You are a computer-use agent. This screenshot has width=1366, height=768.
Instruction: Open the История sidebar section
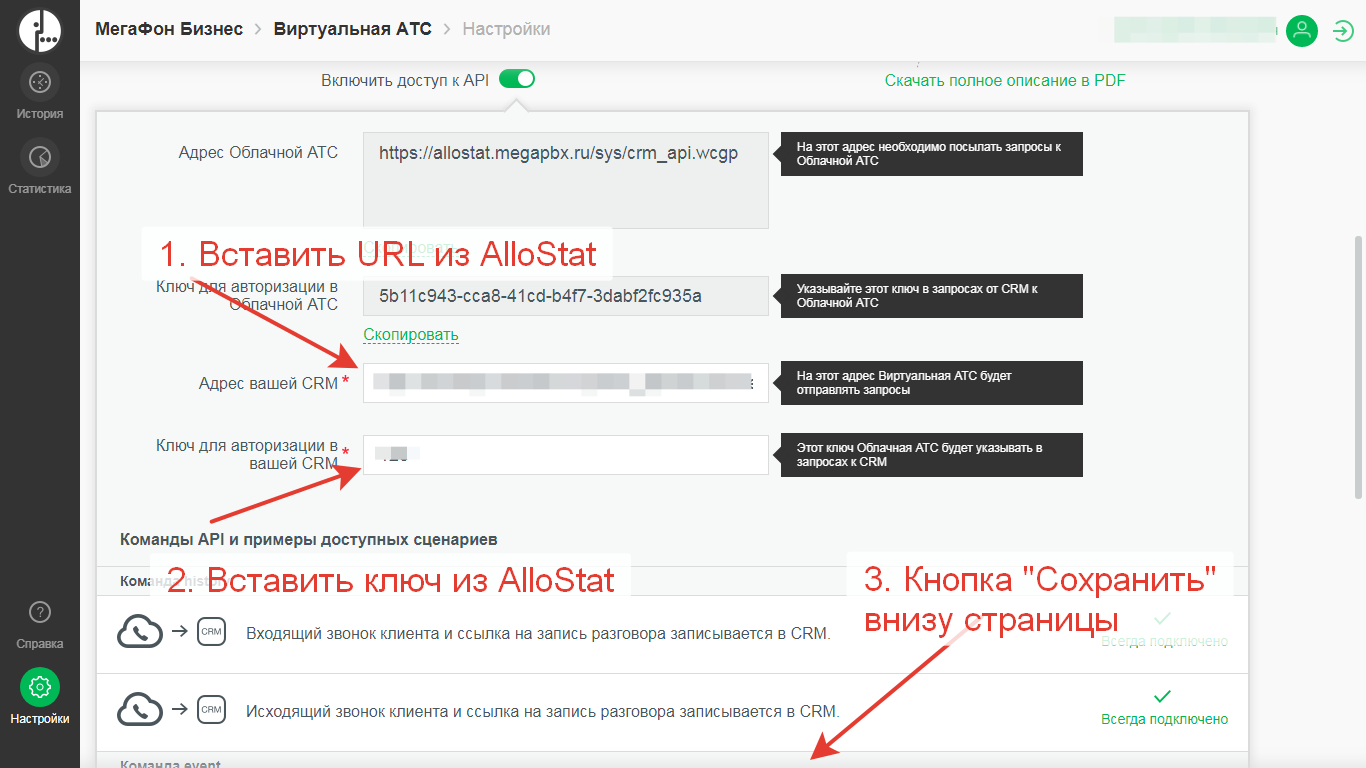coord(39,93)
